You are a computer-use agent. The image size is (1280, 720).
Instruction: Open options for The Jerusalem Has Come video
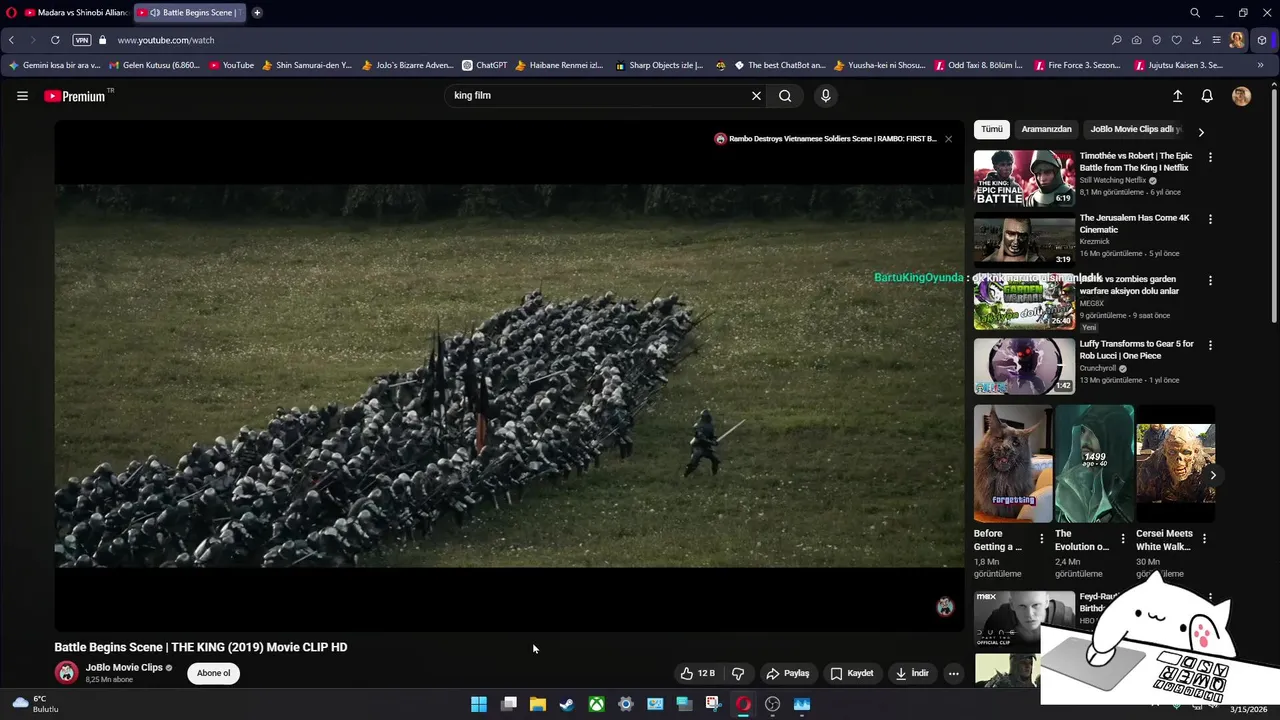1210,219
